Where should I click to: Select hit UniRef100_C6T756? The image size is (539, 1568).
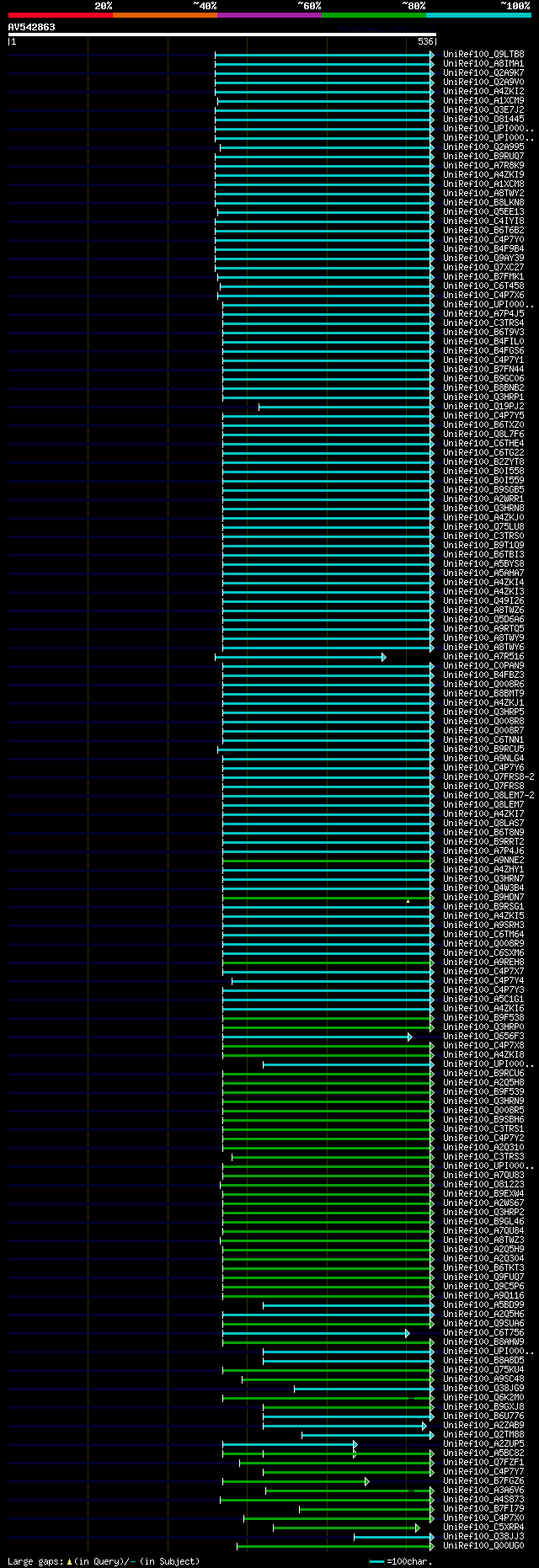point(483,1333)
